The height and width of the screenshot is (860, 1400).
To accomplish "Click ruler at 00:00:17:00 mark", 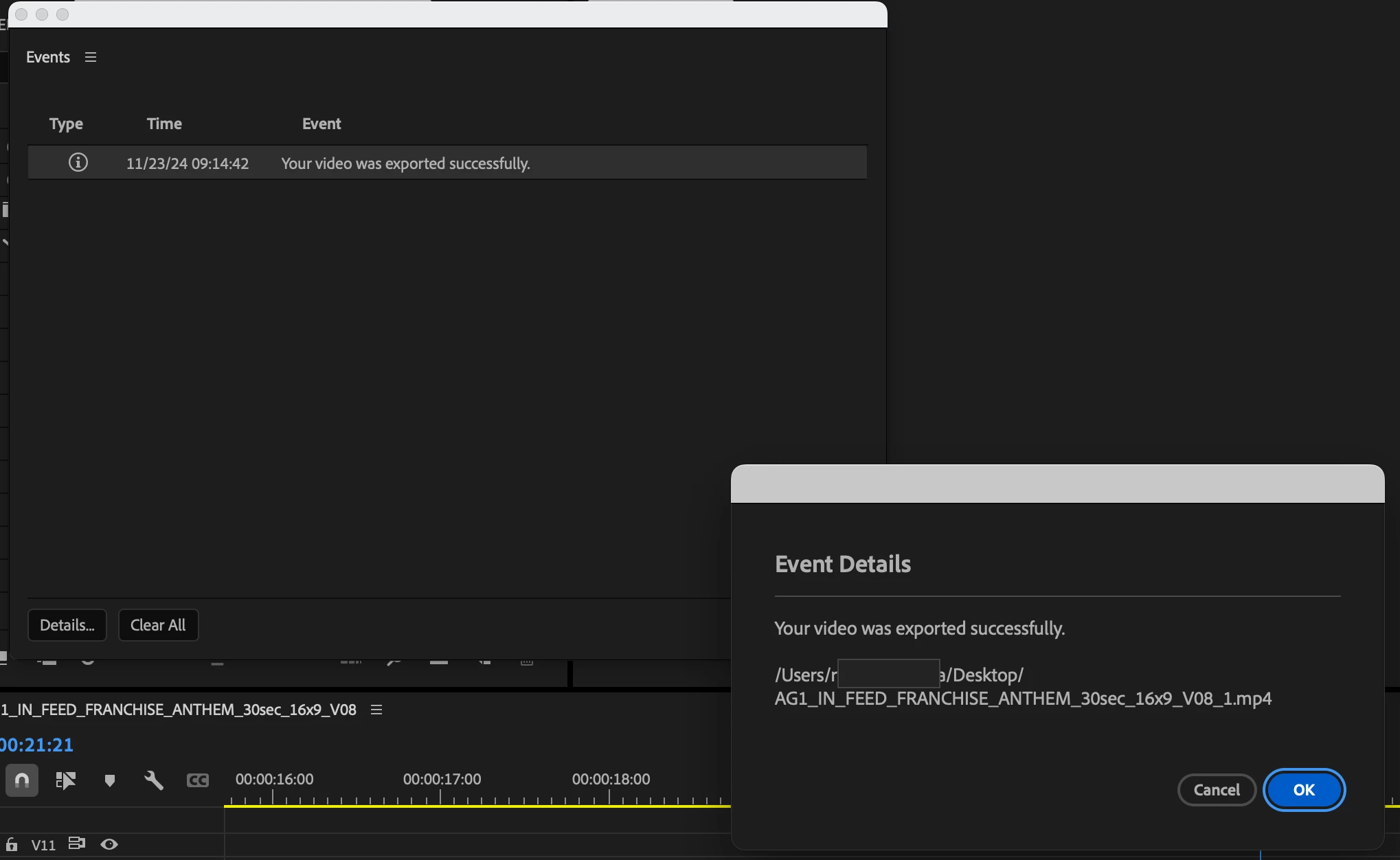I will coord(440,798).
